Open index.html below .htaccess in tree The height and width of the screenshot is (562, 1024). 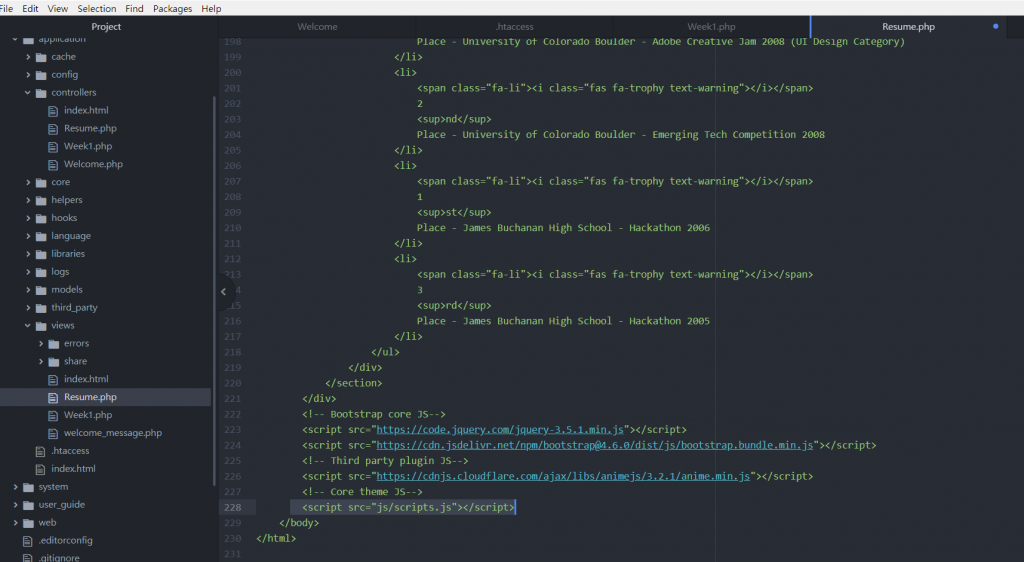(x=73, y=469)
